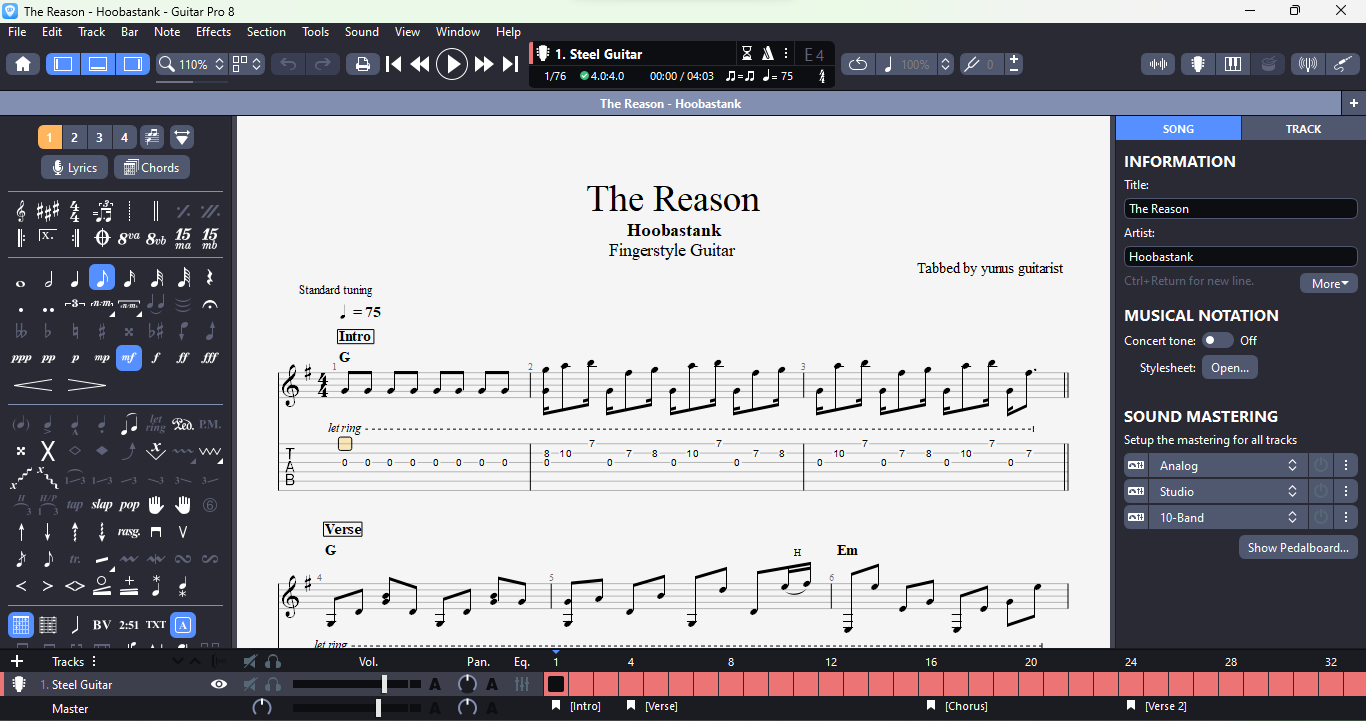Start playback with the Play button
The height and width of the screenshot is (721, 1366).
(452, 64)
